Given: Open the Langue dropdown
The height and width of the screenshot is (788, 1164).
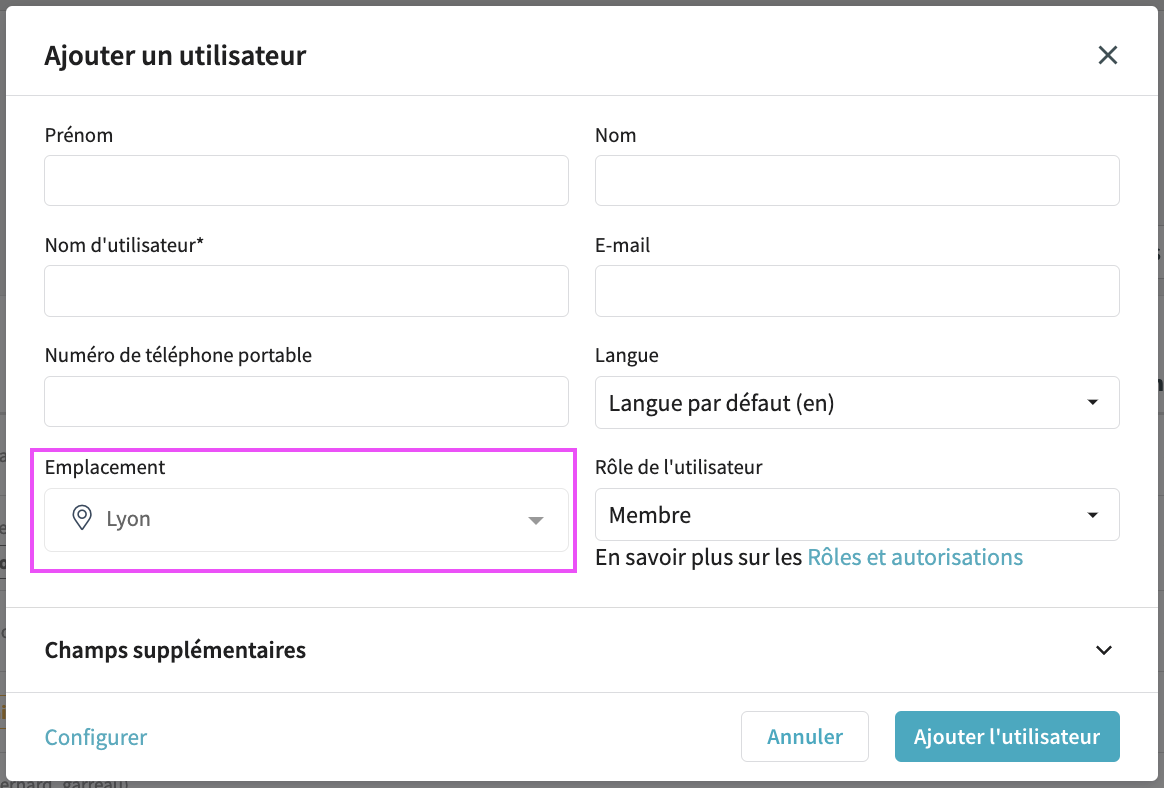Looking at the screenshot, I should (1092, 403).
